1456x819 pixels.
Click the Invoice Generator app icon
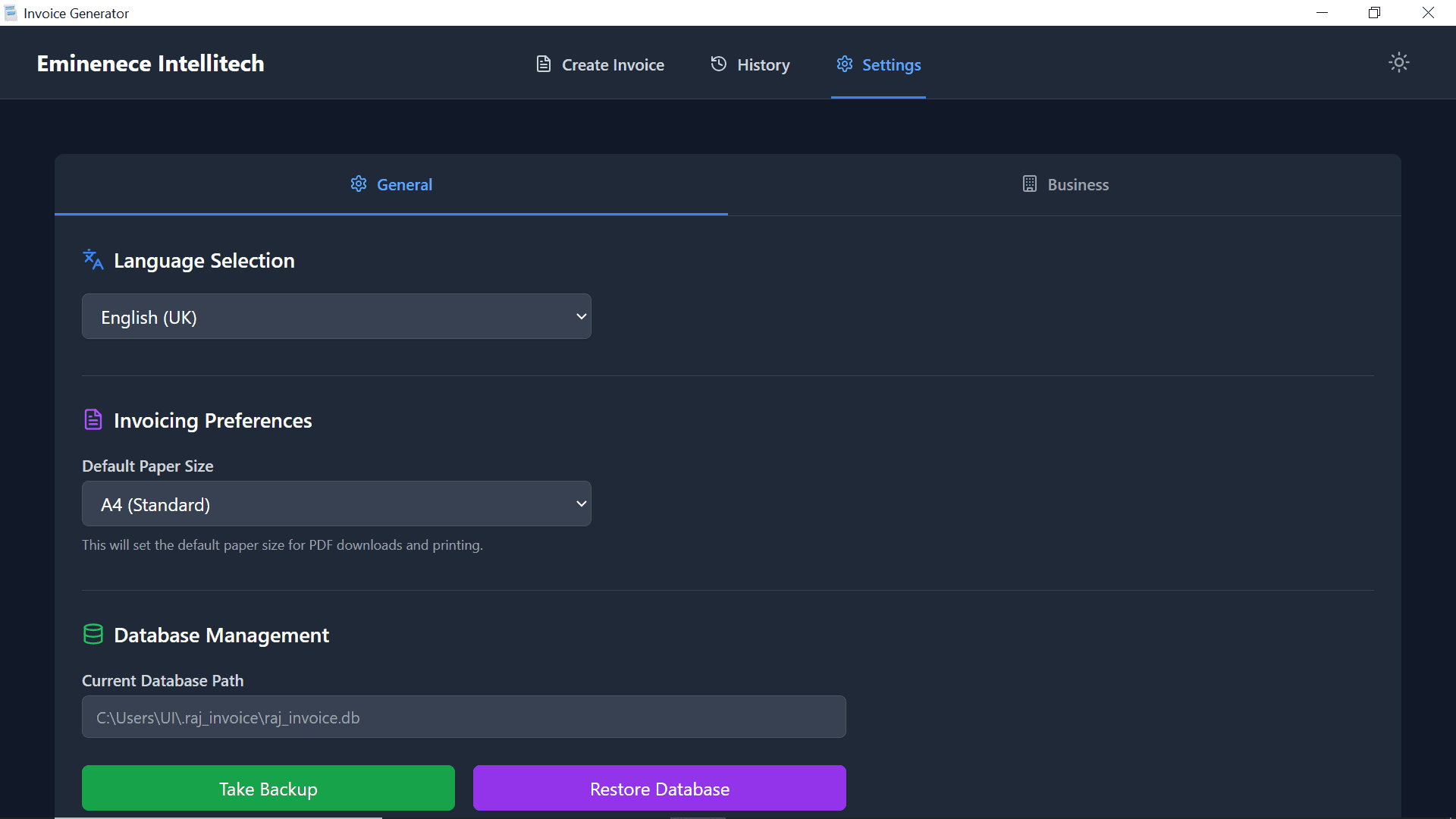pyautogui.click(x=10, y=13)
